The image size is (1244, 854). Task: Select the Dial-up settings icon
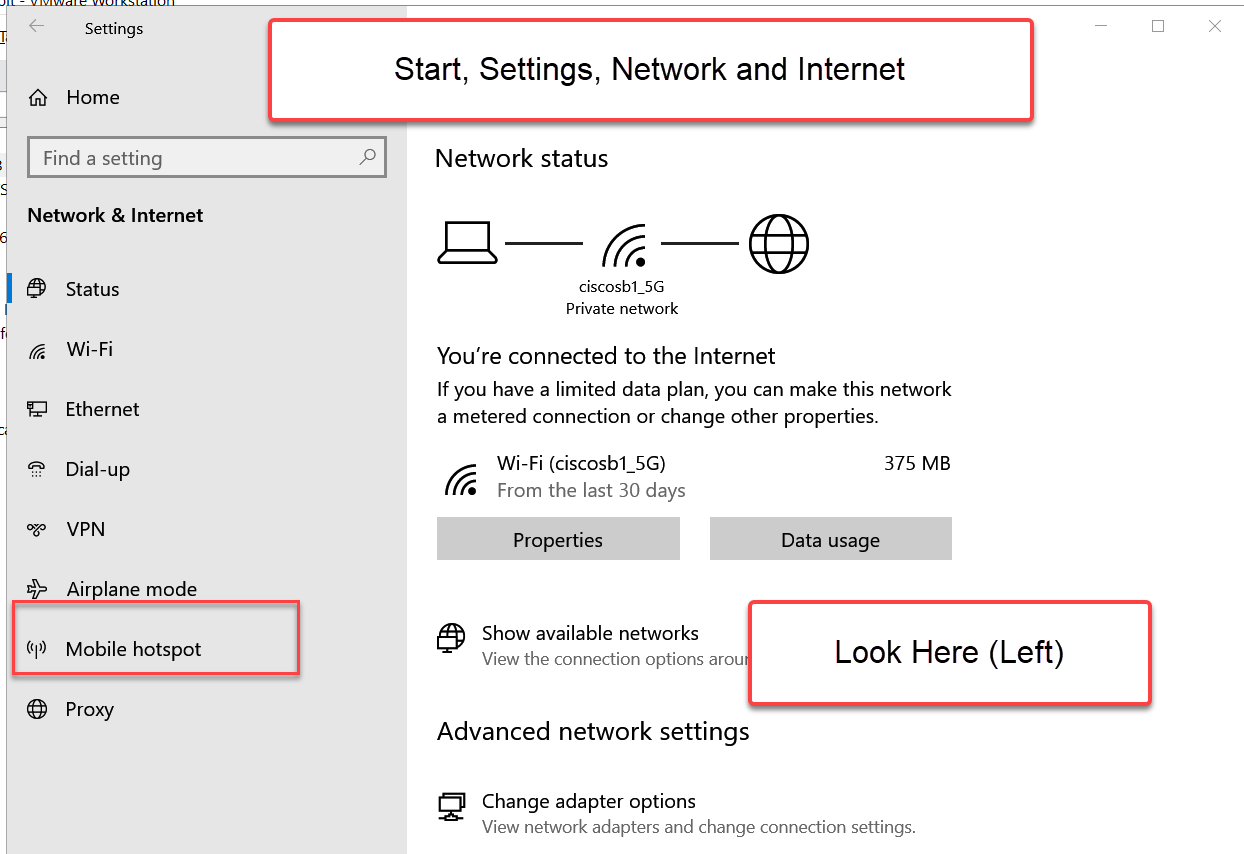point(36,469)
